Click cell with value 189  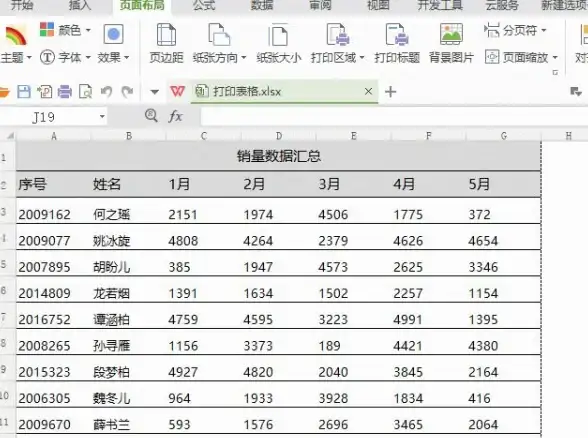[354, 342]
